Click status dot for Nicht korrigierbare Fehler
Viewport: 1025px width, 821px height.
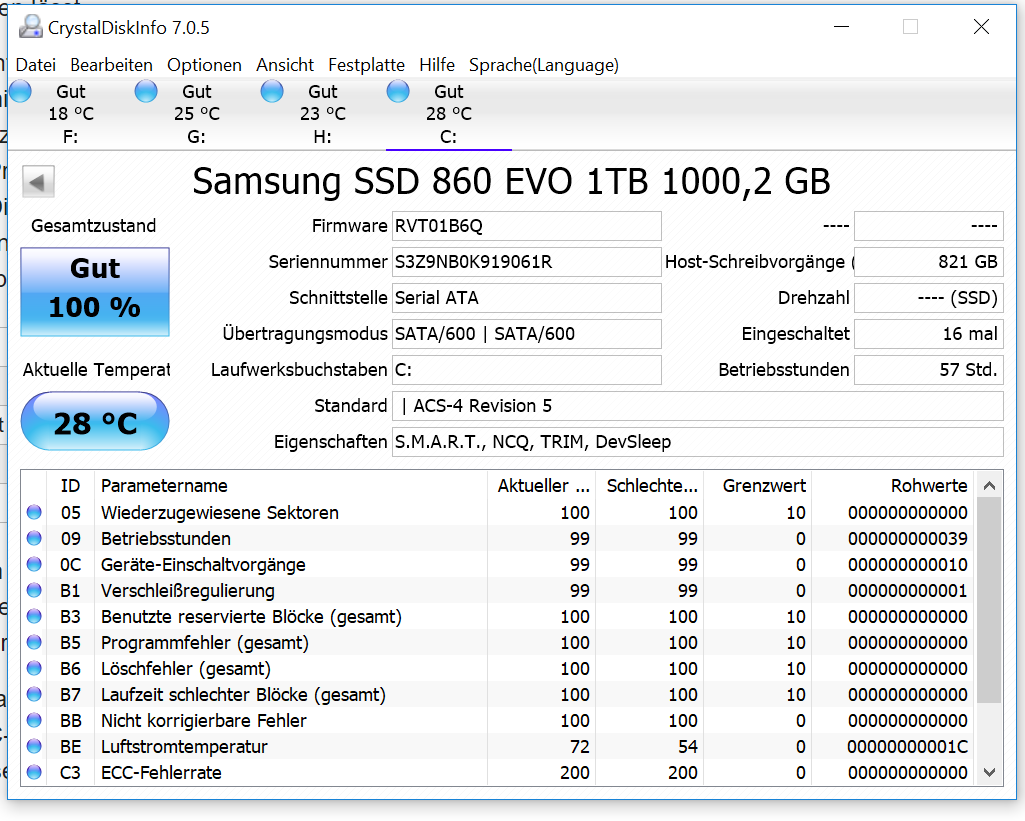tap(34, 720)
